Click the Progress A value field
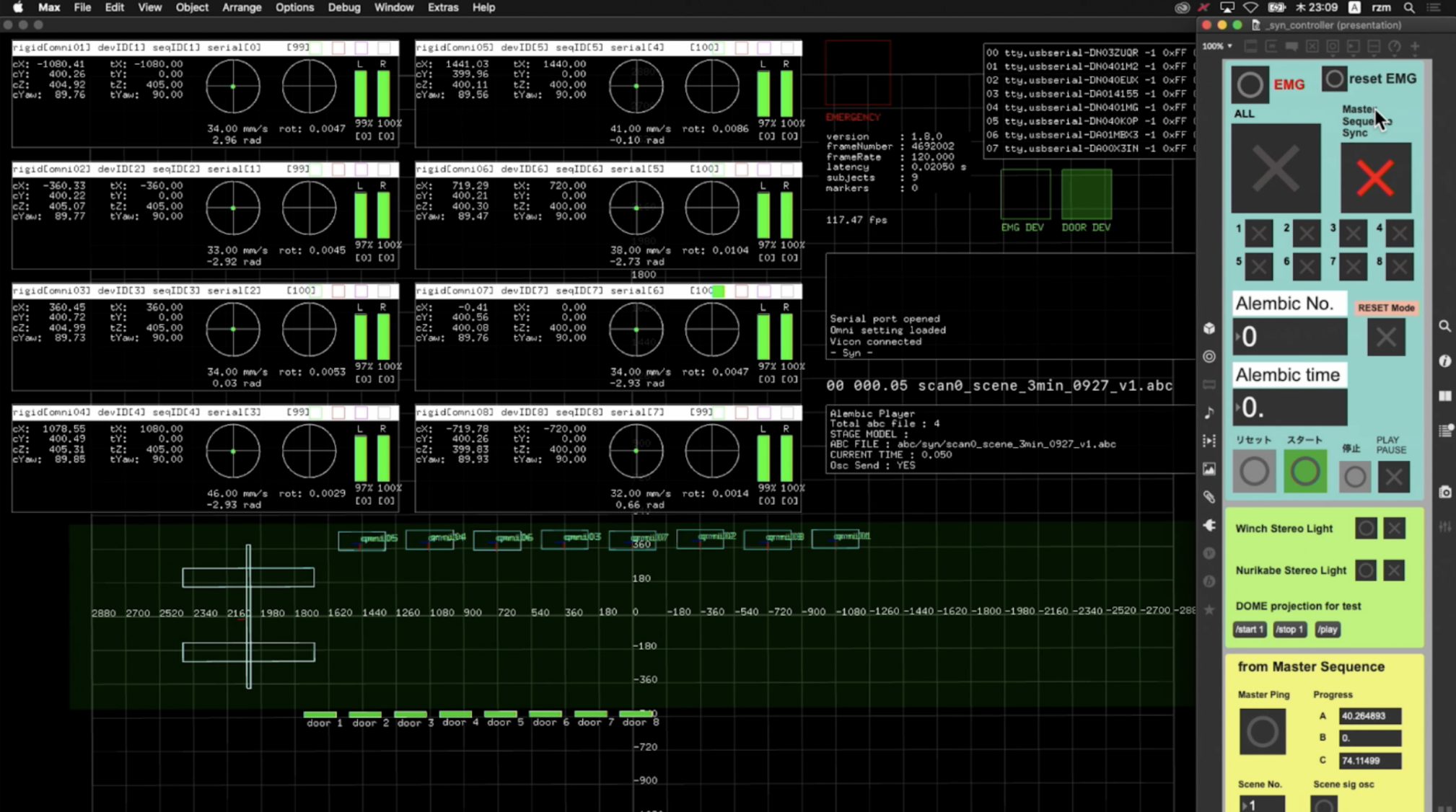1456x812 pixels. pos(1370,716)
